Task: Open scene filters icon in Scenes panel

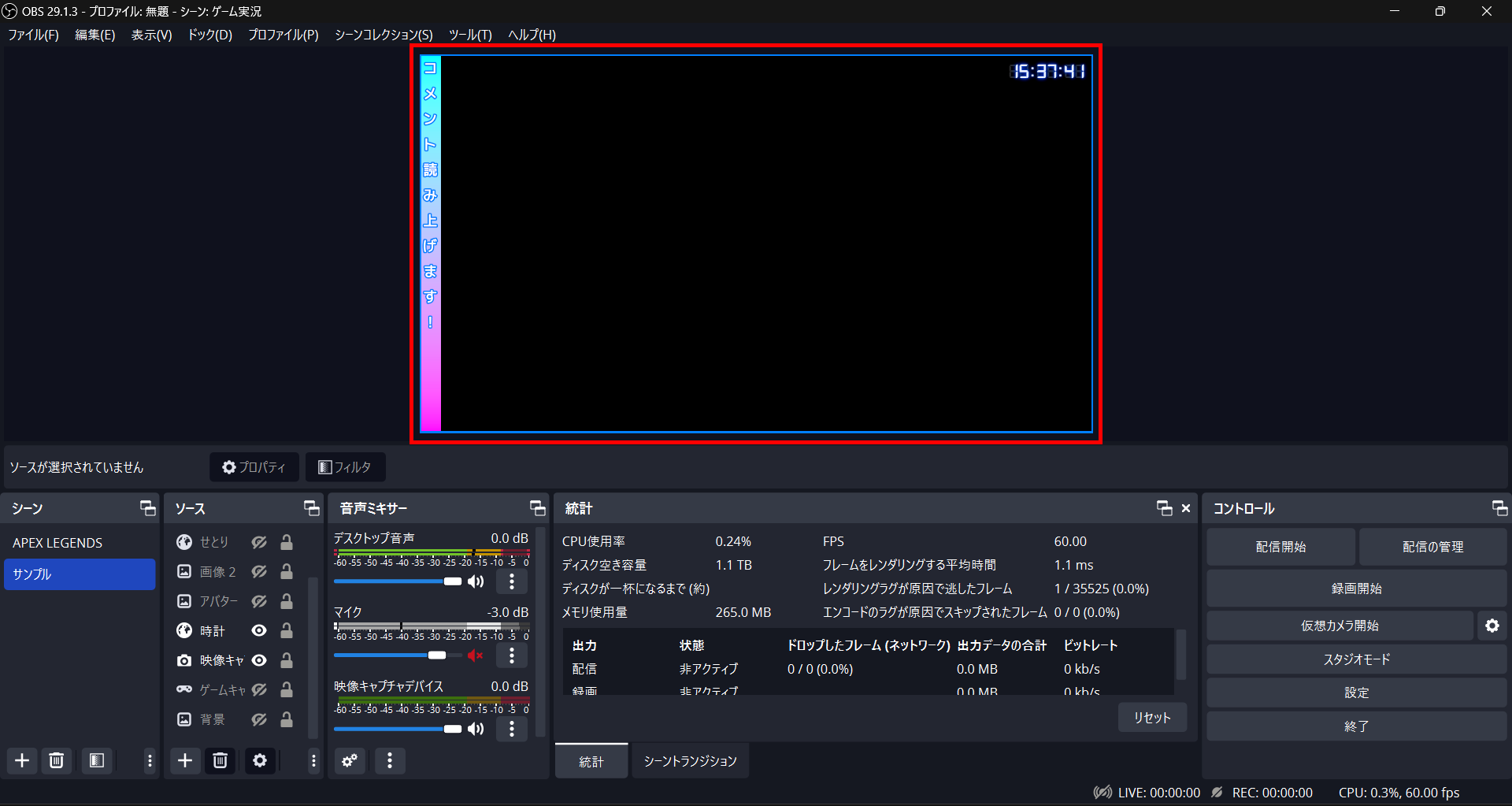Action: point(97,760)
